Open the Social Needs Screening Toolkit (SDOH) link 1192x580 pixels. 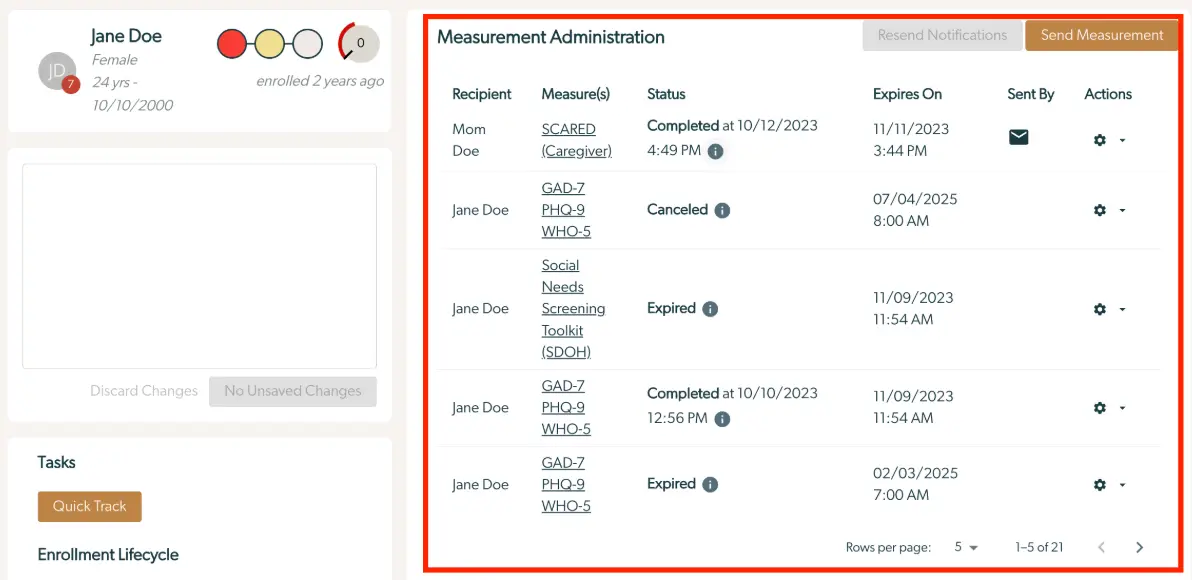click(573, 308)
